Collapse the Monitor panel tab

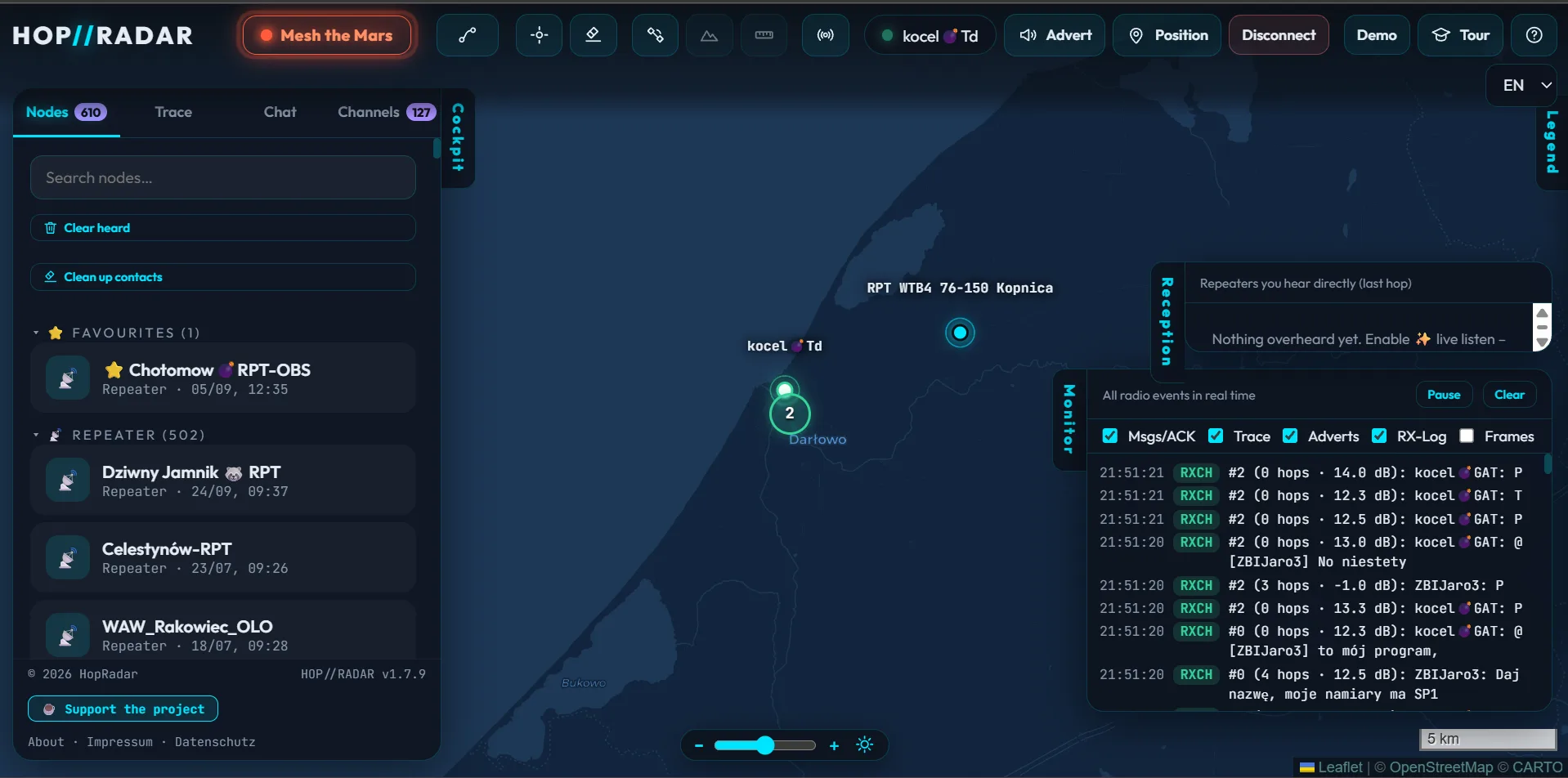(x=1068, y=418)
